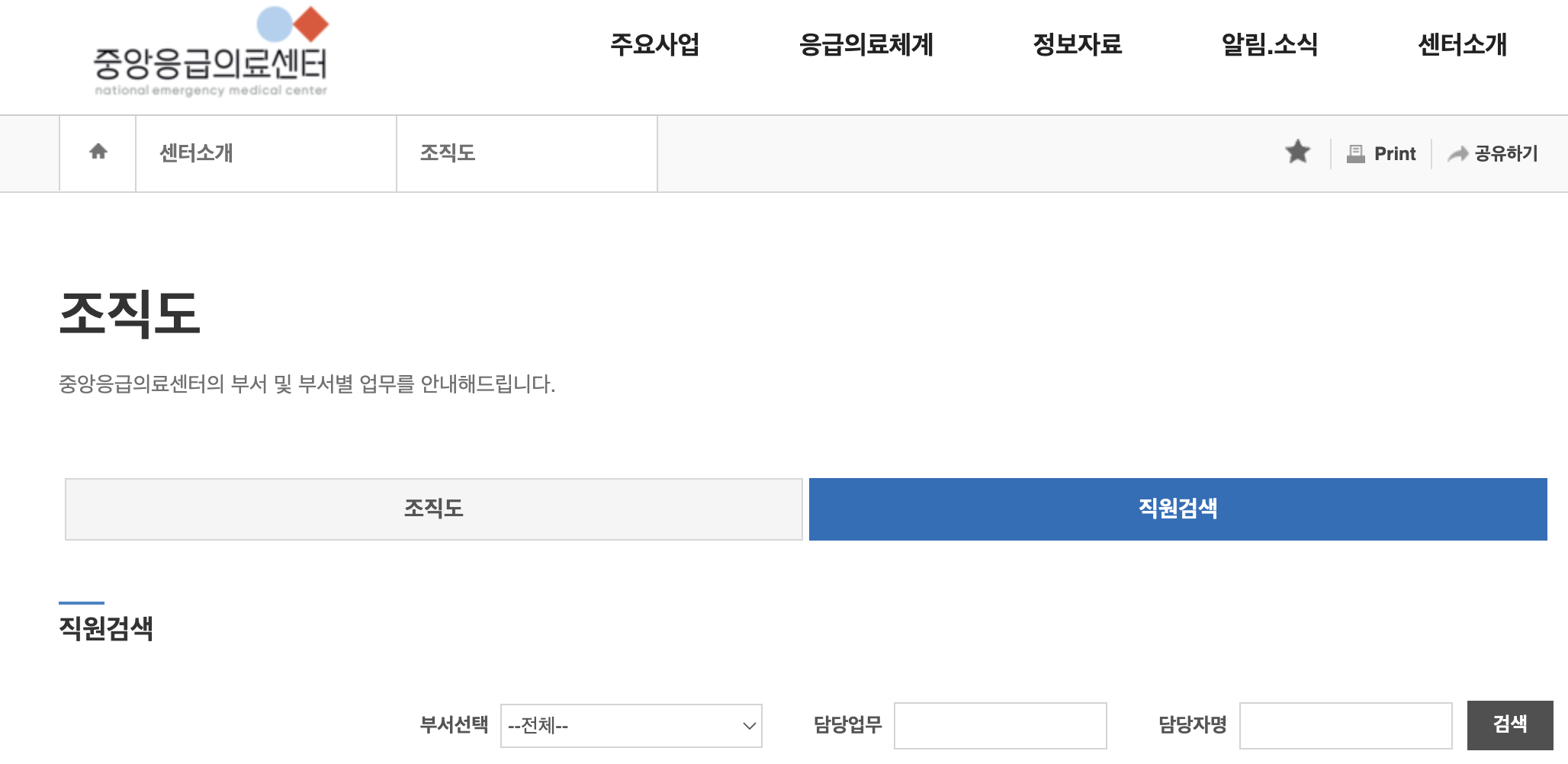The height and width of the screenshot is (764, 1568).
Task: Click inside the 담당업무 input field
Action: (x=1000, y=726)
